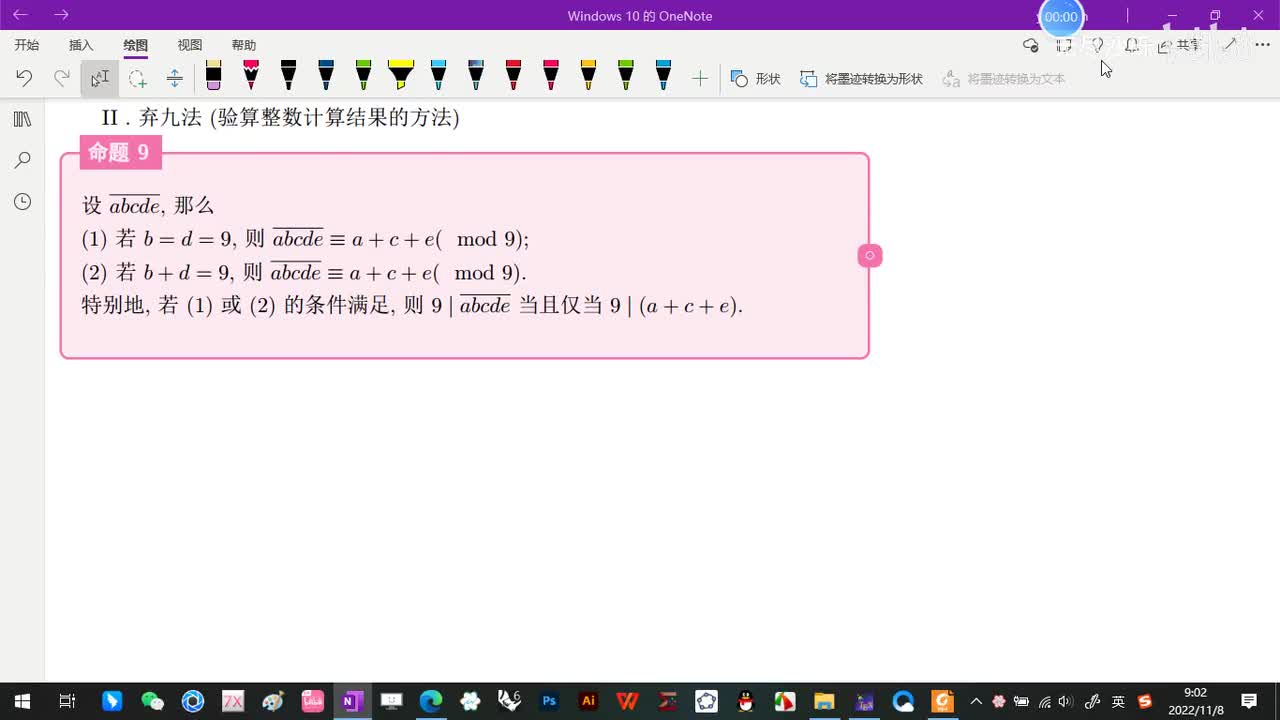Switch to OneNote taskbar icon
The image size is (1280, 720).
(351, 701)
